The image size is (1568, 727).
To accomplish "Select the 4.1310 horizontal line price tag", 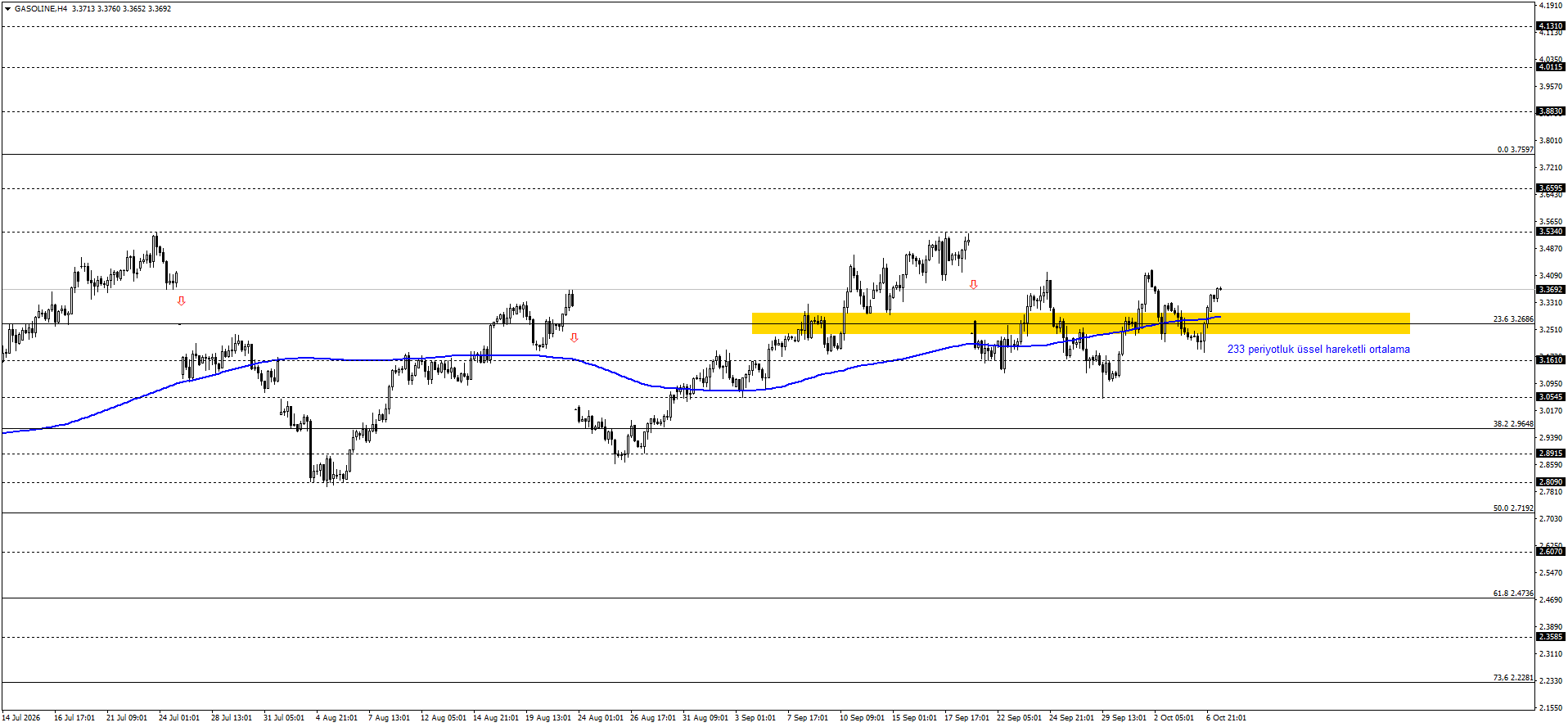I will pos(1551,26).
